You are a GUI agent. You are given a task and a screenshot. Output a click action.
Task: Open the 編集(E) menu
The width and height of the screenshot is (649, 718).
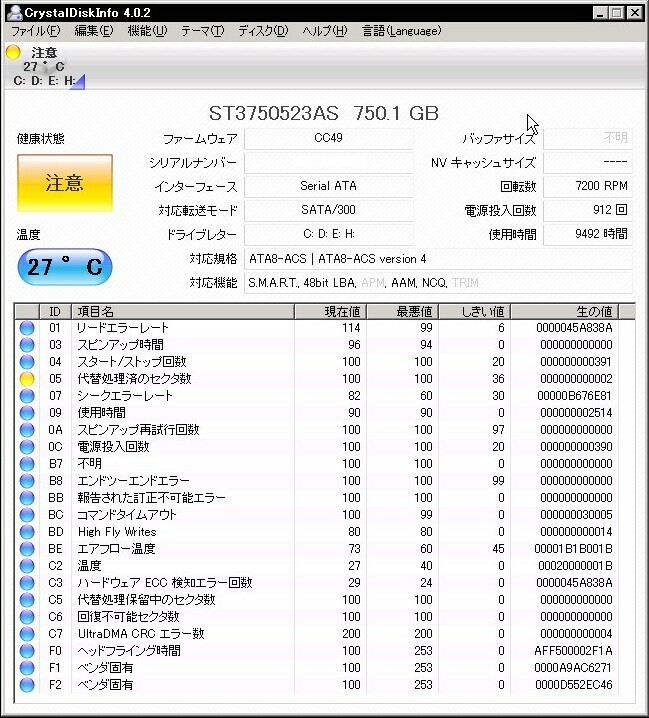(93, 31)
